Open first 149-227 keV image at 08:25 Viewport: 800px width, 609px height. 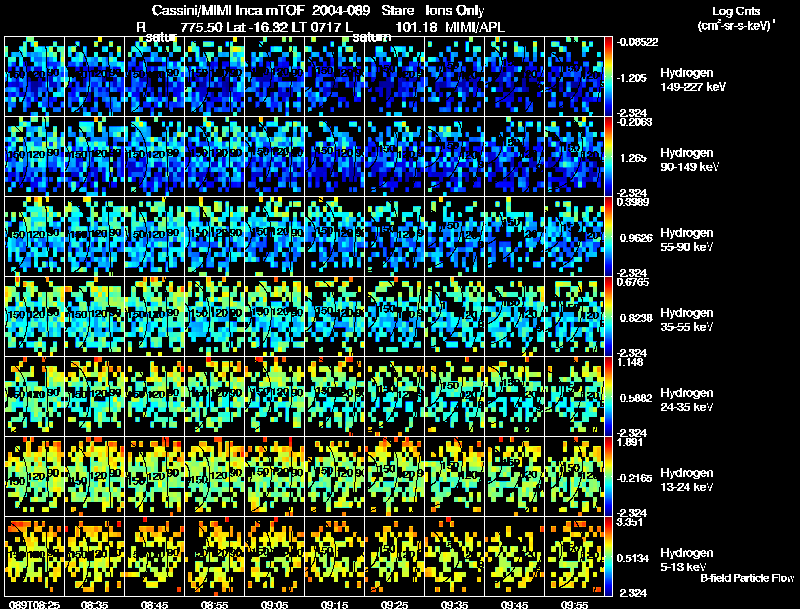pyautogui.click(x=34, y=77)
